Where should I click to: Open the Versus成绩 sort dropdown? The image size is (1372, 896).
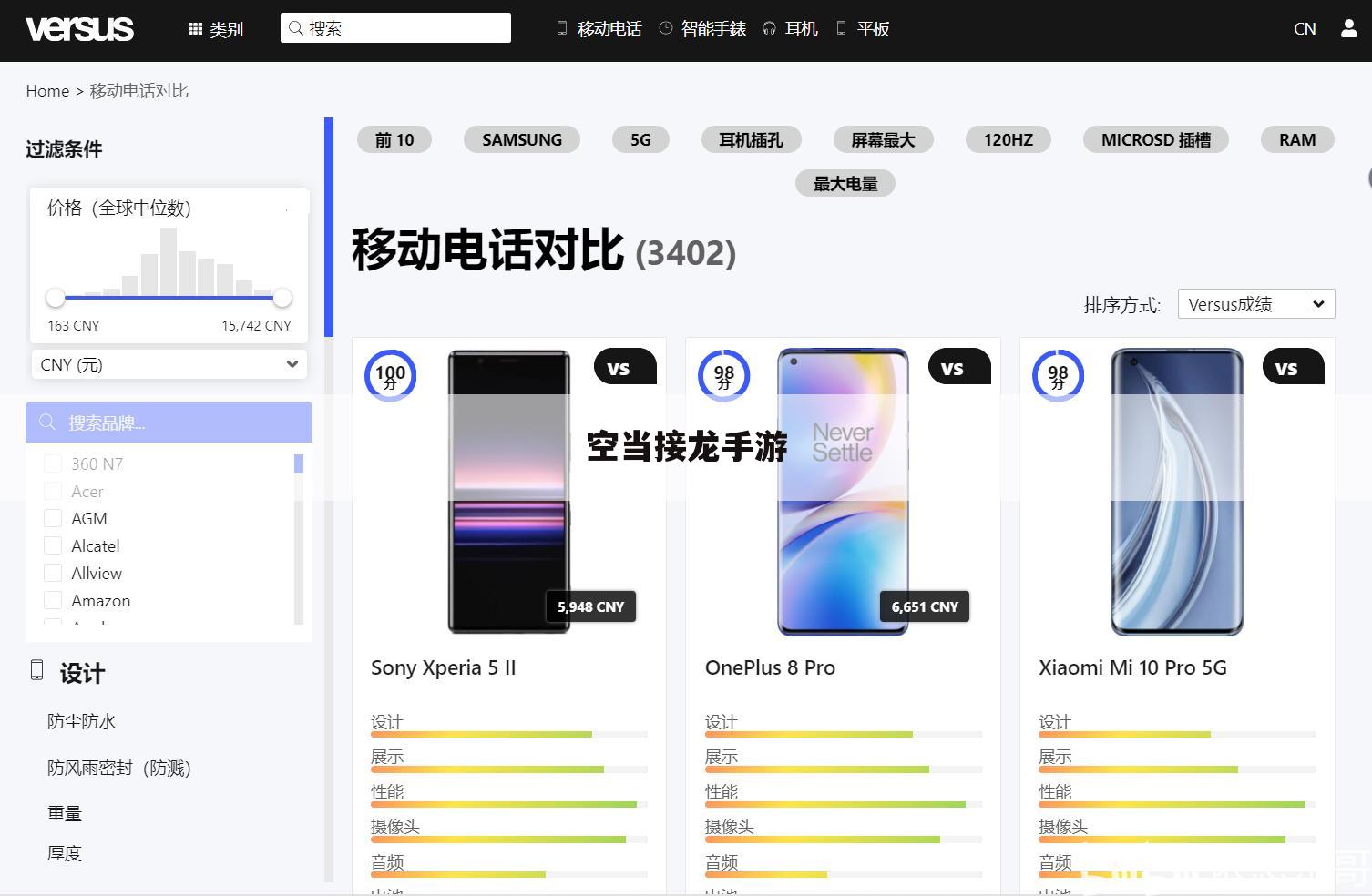click(1256, 304)
